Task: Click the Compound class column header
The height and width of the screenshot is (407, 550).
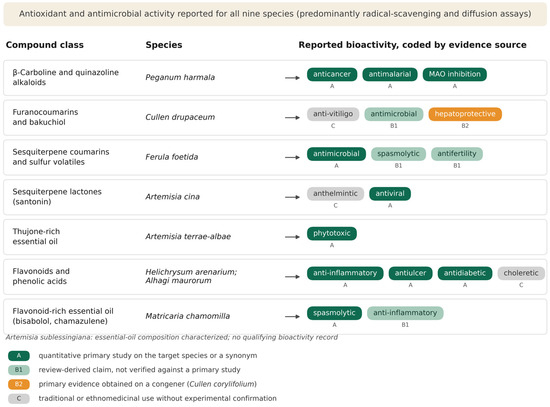Action: [x=45, y=45]
